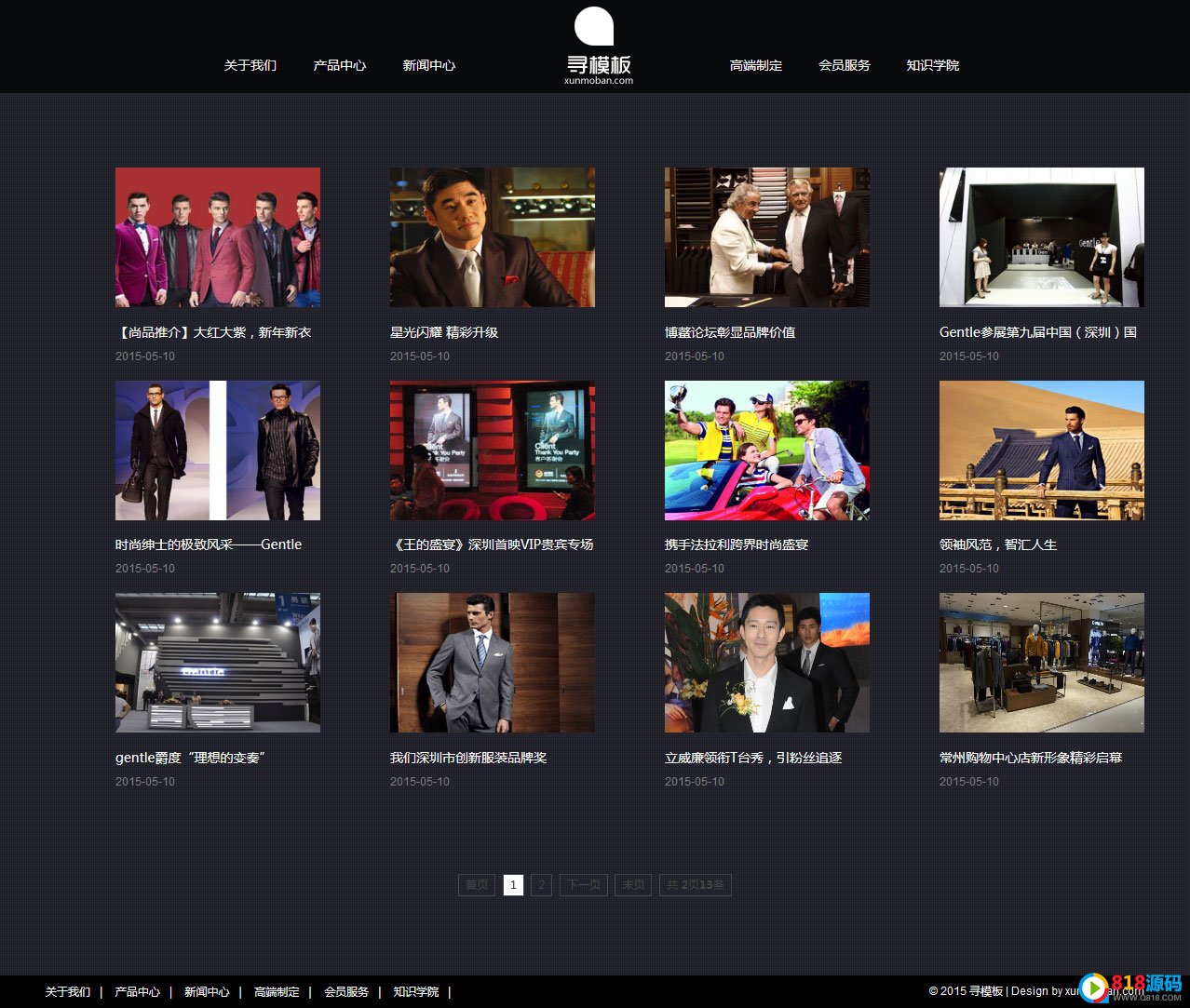This screenshot has width=1190, height=1008.
Task: Open article 博鳌论坛彰显品牌价值
Action: click(x=729, y=332)
